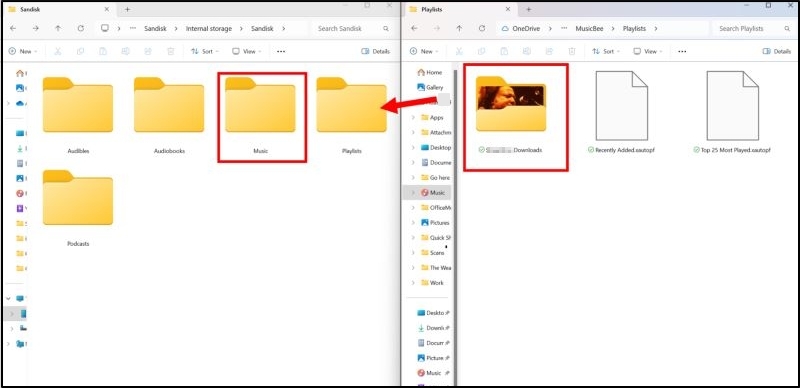Screen dimensions: 800x388
Task: Click the Cut icon in Playlists toolbar
Action: point(459,52)
